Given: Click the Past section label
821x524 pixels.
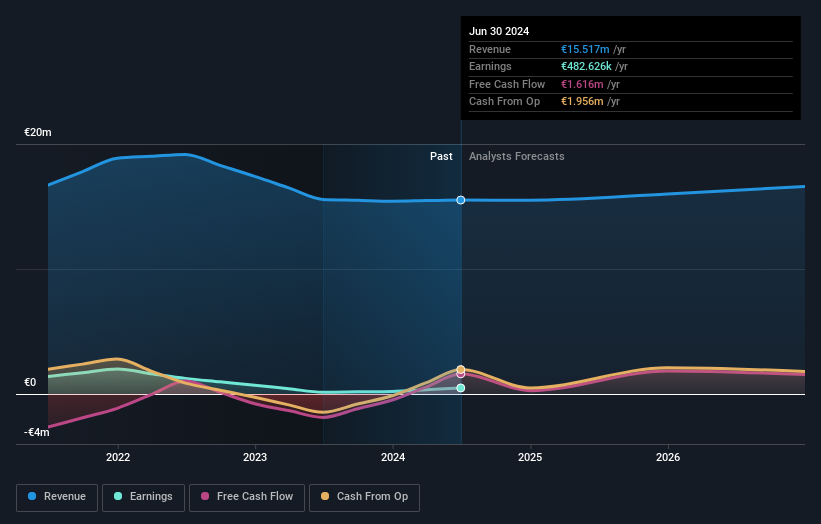Looking at the screenshot, I should 441,157.
